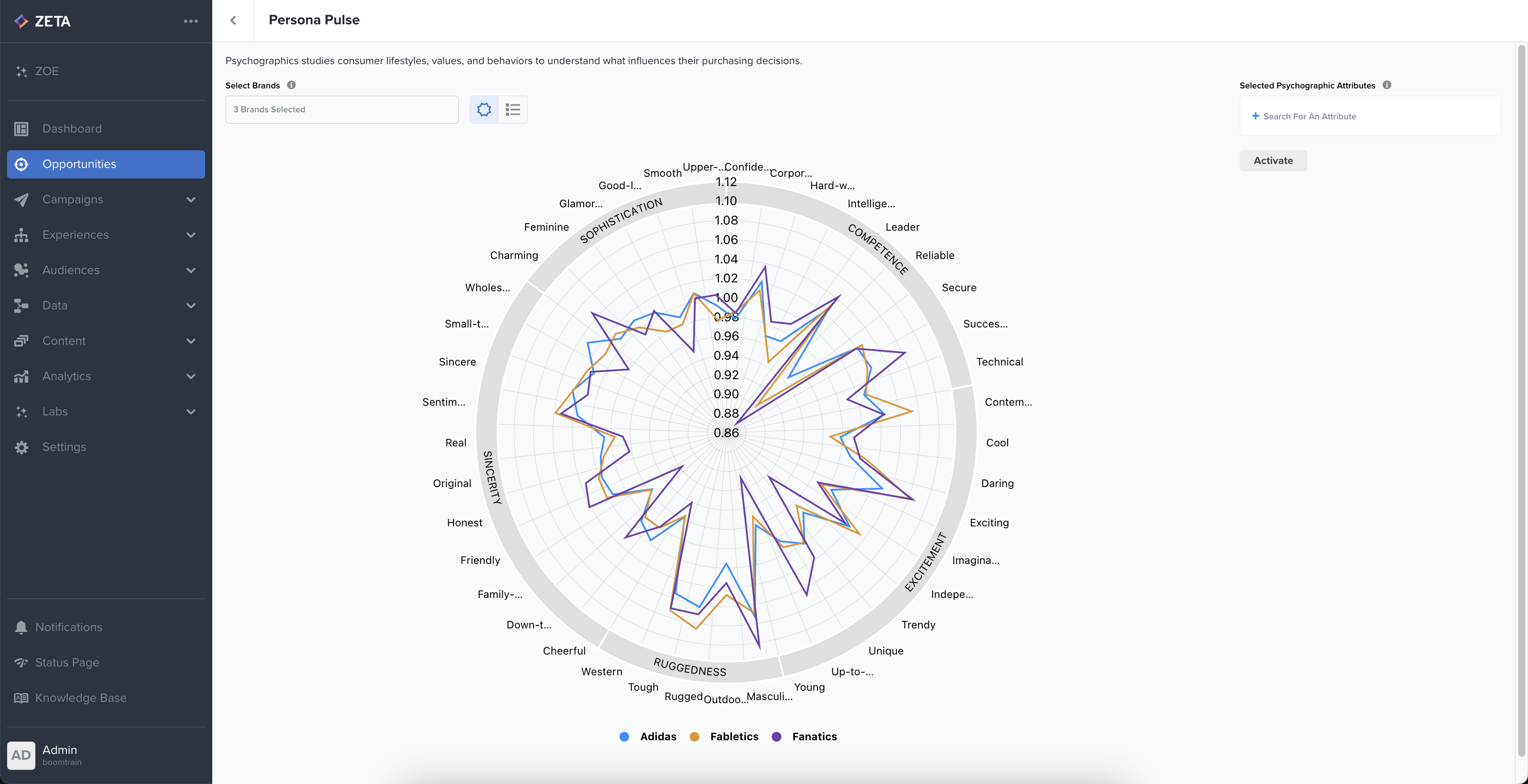Open the Knowledge Base link
This screenshot has width=1528, height=784.
[80, 698]
